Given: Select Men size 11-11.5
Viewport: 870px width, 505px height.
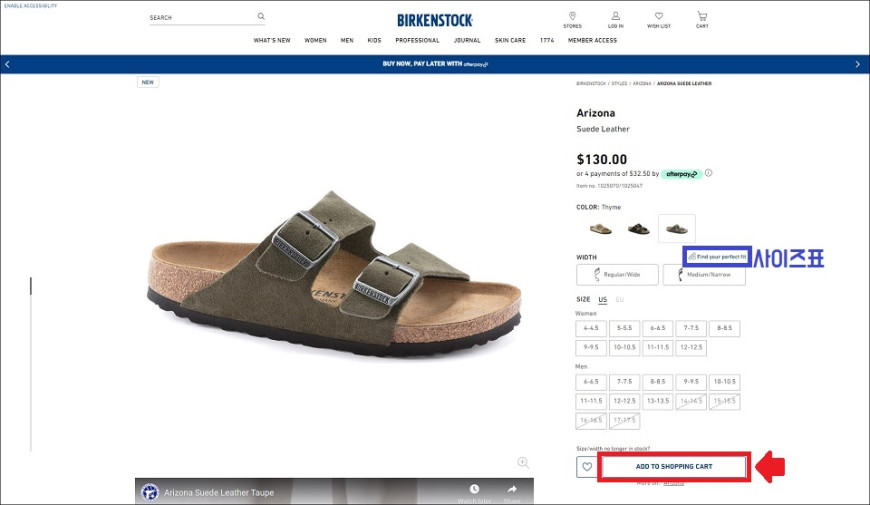Looking at the screenshot, I should 591,401.
